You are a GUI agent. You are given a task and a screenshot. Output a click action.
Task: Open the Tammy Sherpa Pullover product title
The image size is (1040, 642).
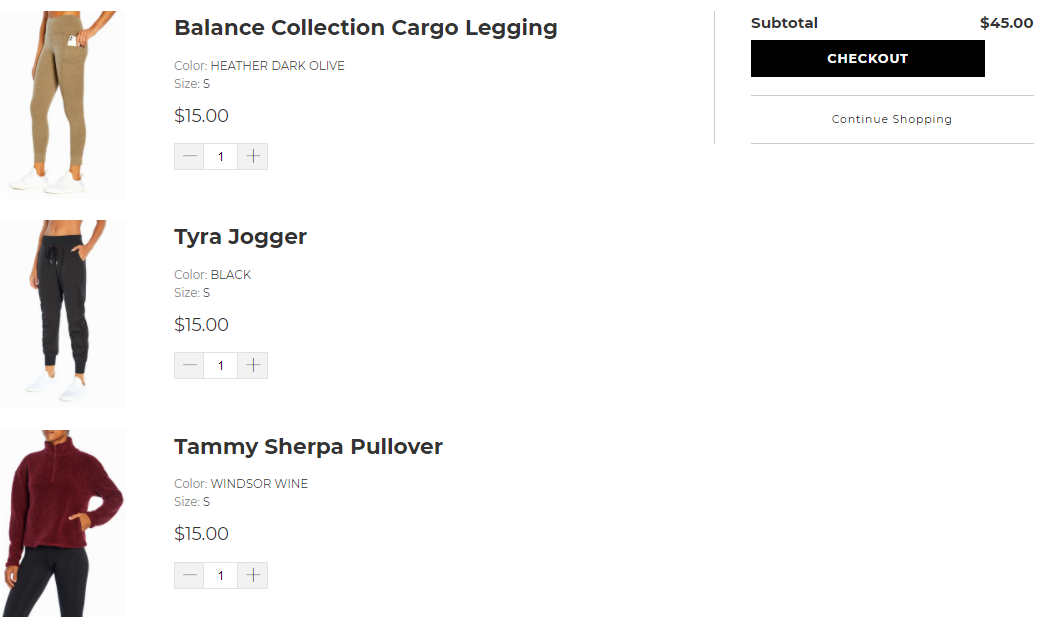tap(308, 447)
